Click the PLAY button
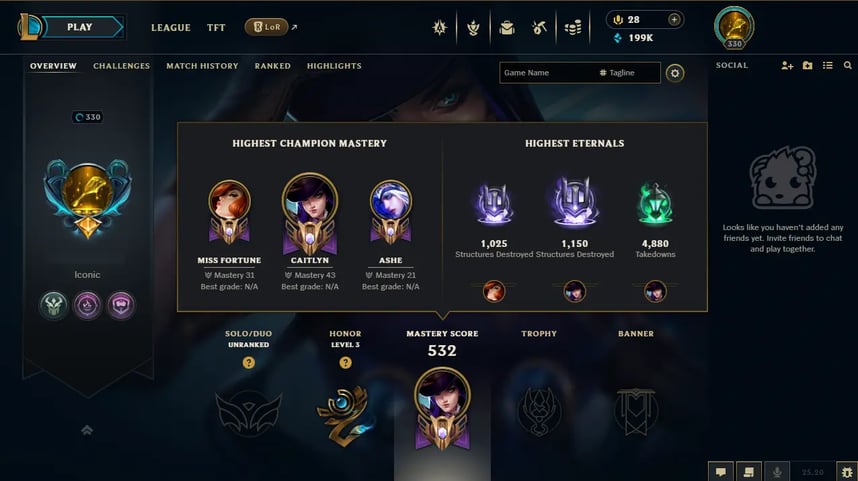Viewport: 858px width, 481px height. pyautogui.click(x=82, y=27)
